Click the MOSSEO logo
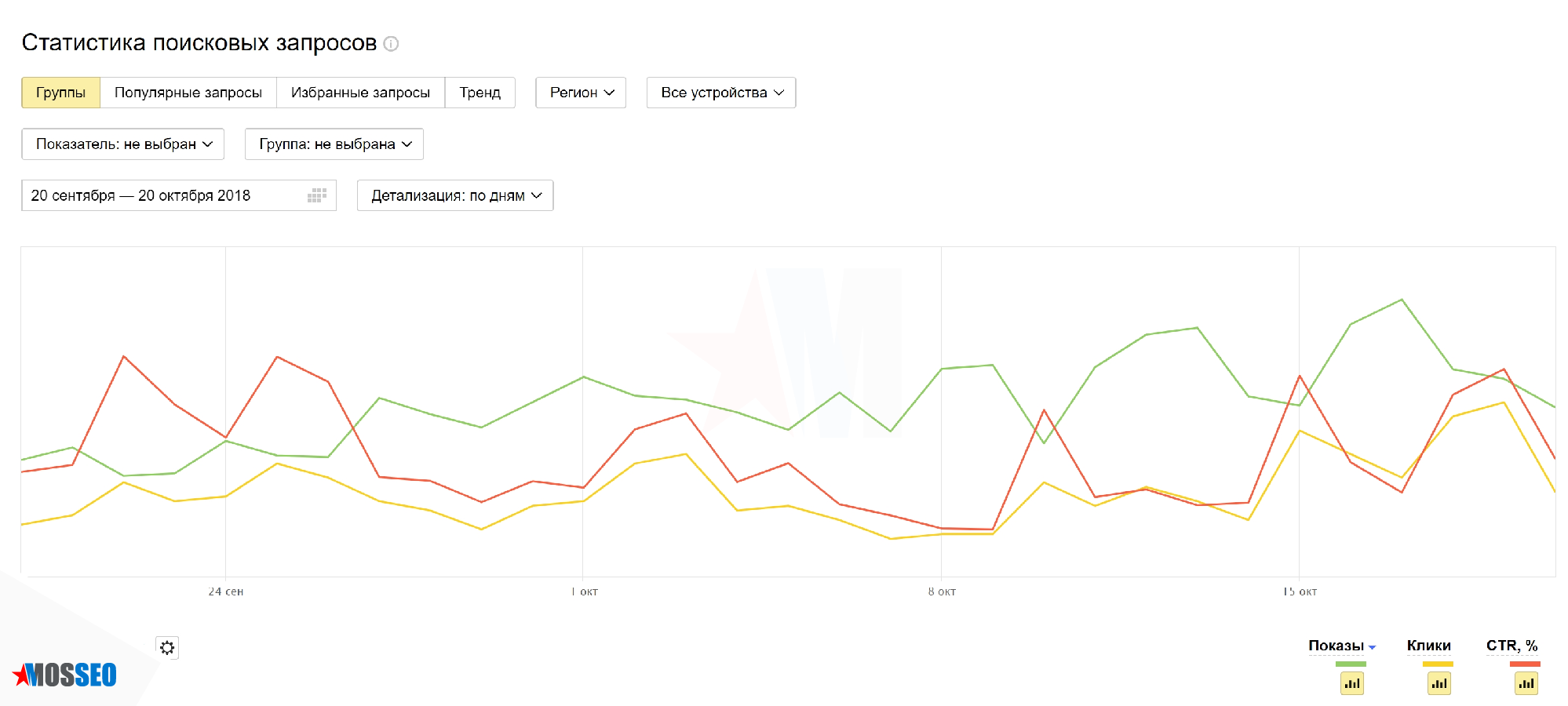This screenshot has width=1568, height=706. 65,675
